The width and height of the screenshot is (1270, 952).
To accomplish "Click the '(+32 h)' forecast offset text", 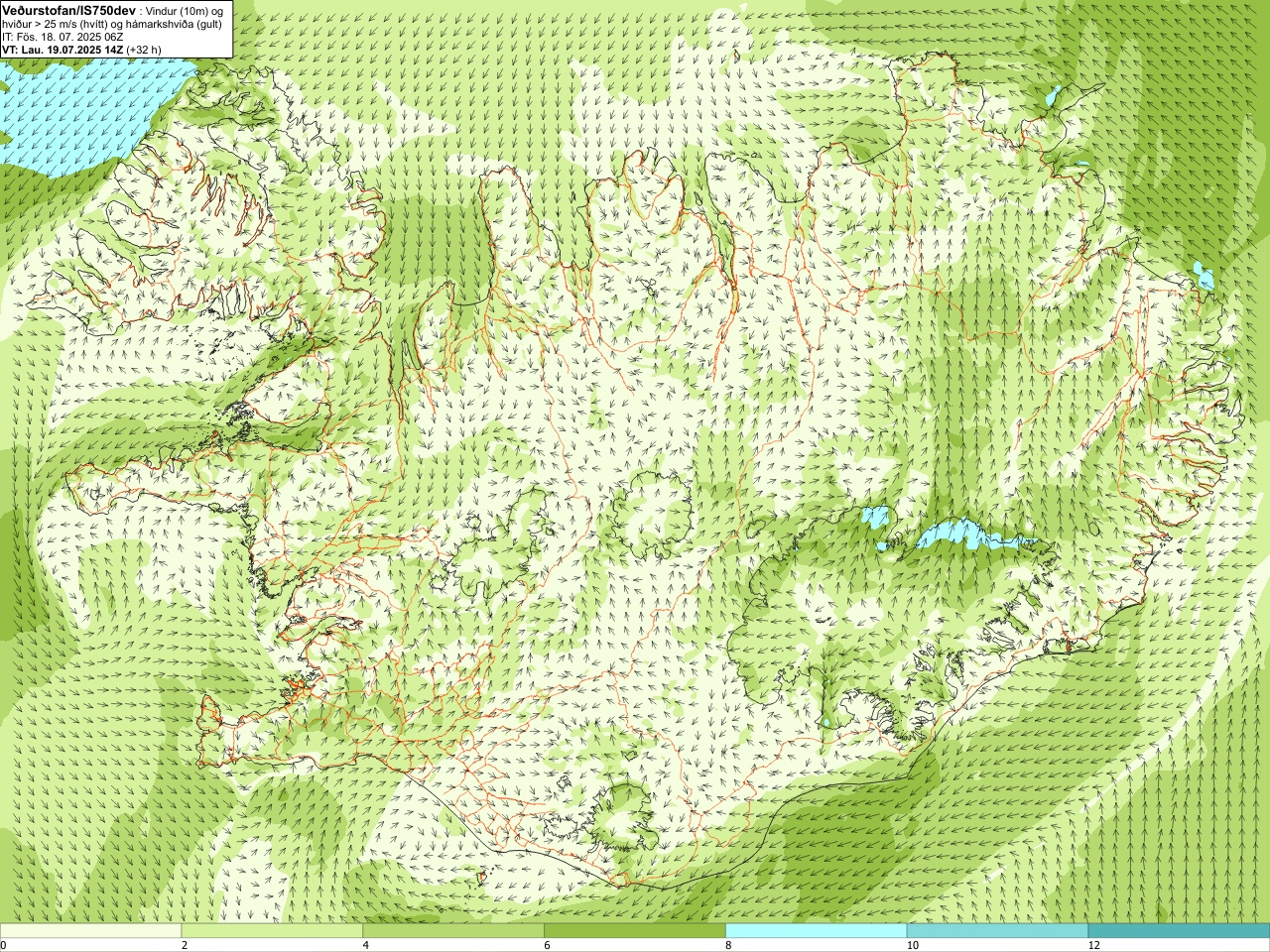I will (144, 50).
